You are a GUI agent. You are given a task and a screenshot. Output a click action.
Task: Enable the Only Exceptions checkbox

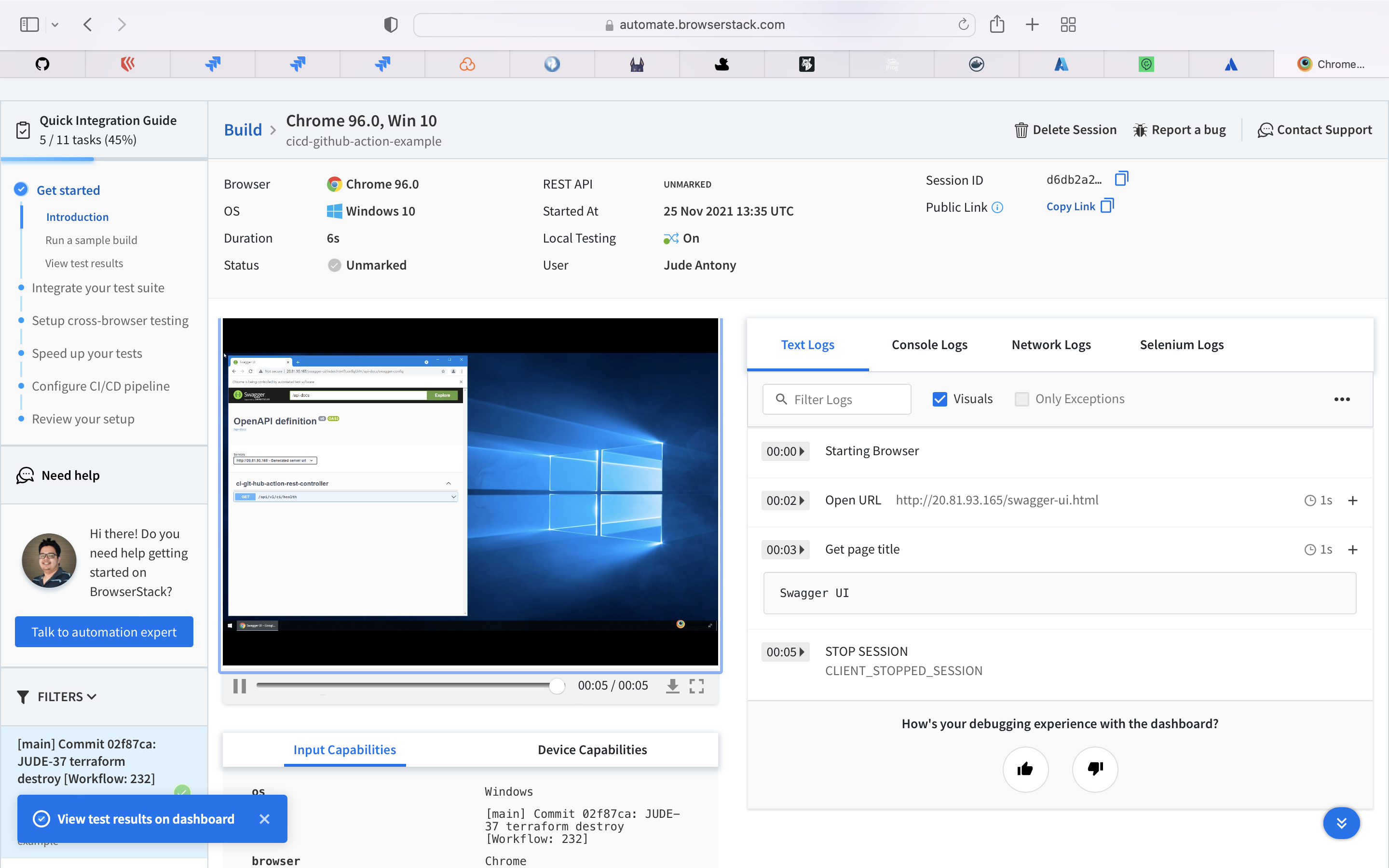point(1021,399)
